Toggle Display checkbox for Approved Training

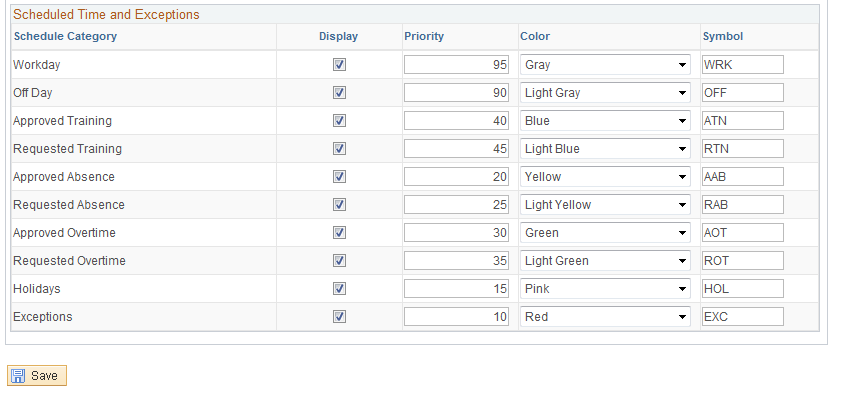coord(339,121)
